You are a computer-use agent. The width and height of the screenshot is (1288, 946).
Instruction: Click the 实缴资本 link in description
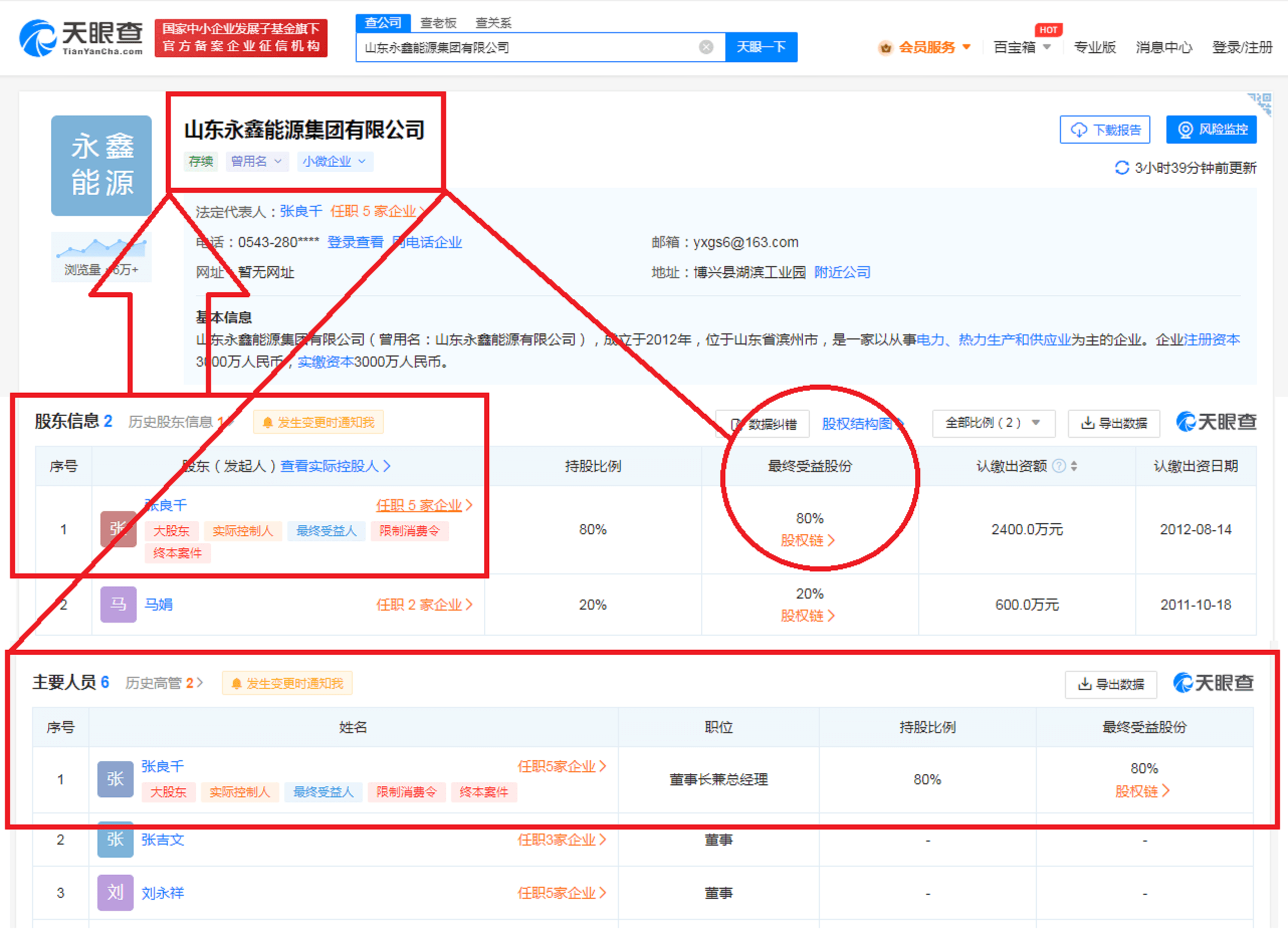point(326,362)
